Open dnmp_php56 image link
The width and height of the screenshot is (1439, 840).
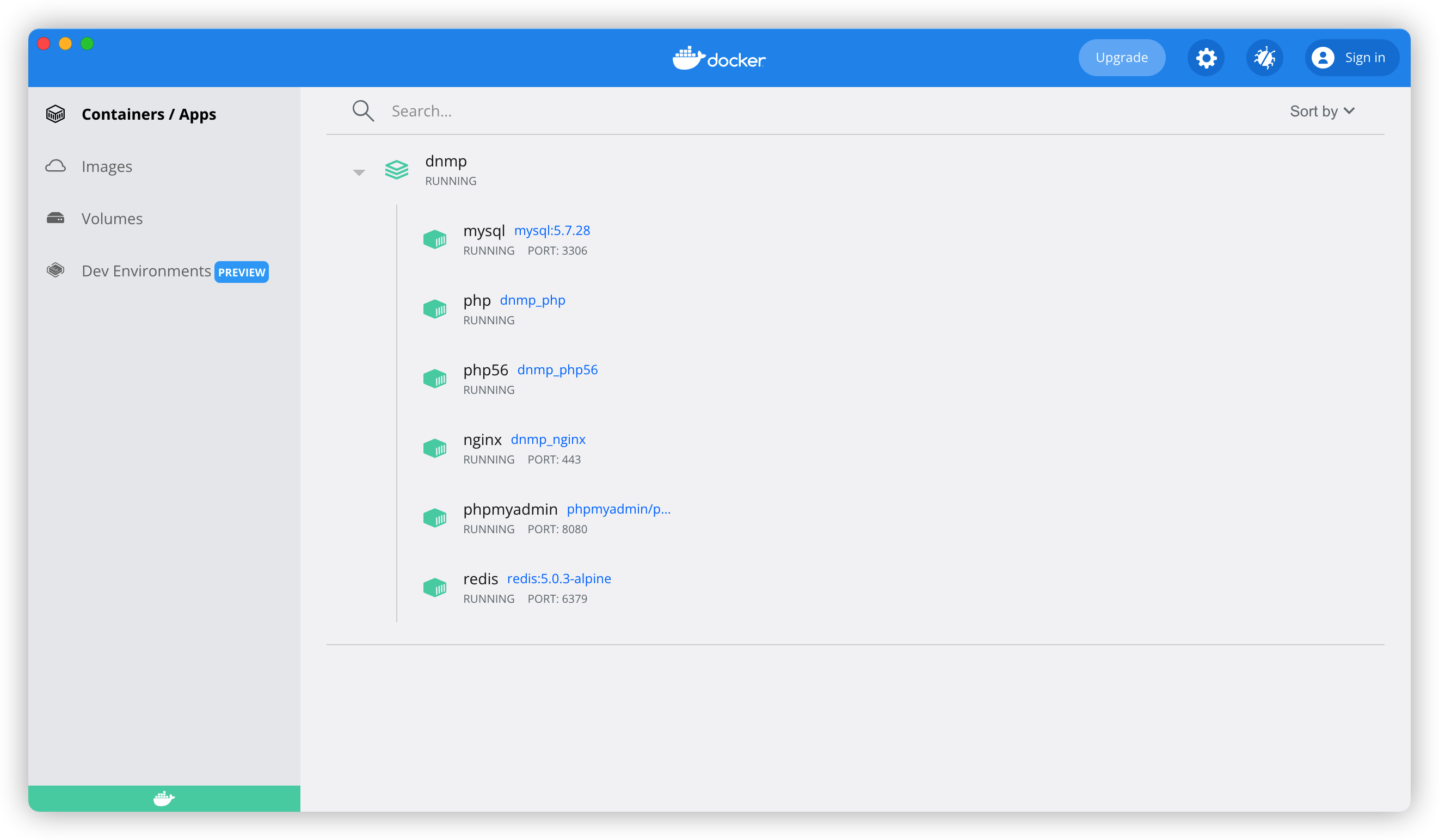click(557, 370)
